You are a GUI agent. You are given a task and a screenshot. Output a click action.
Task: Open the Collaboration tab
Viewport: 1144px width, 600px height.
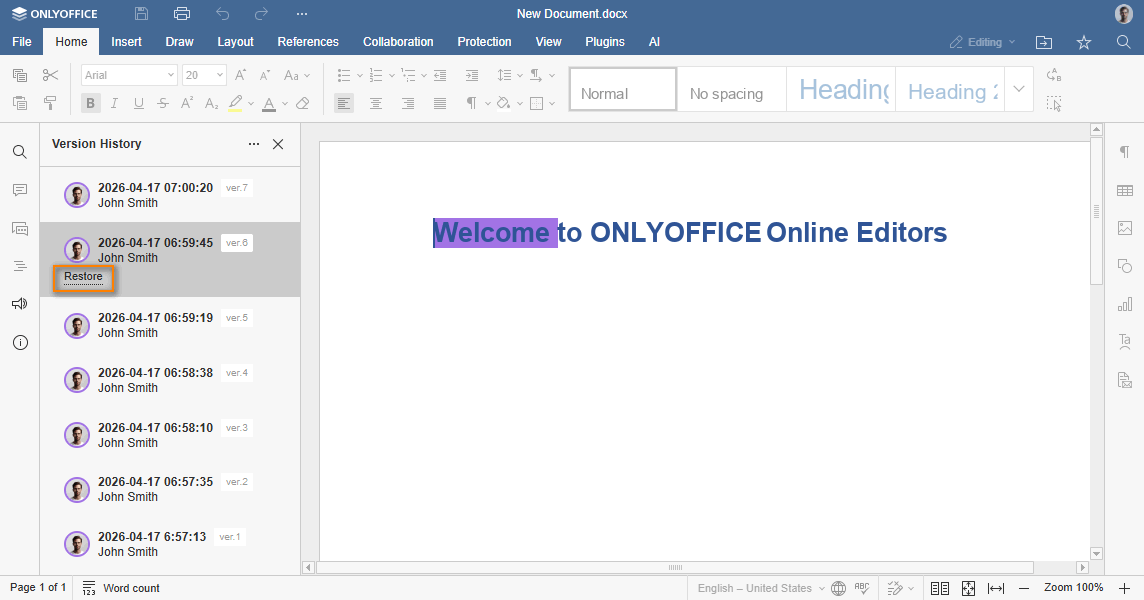[398, 42]
